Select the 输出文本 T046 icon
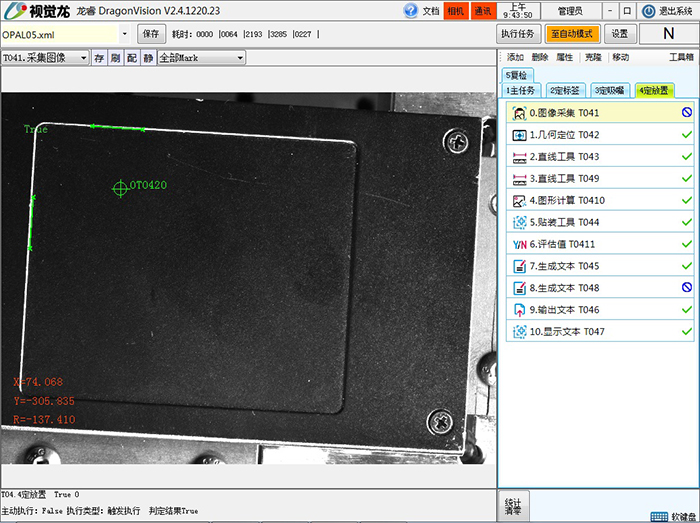The image size is (700, 523). pyautogui.click(x=519, y=309)
